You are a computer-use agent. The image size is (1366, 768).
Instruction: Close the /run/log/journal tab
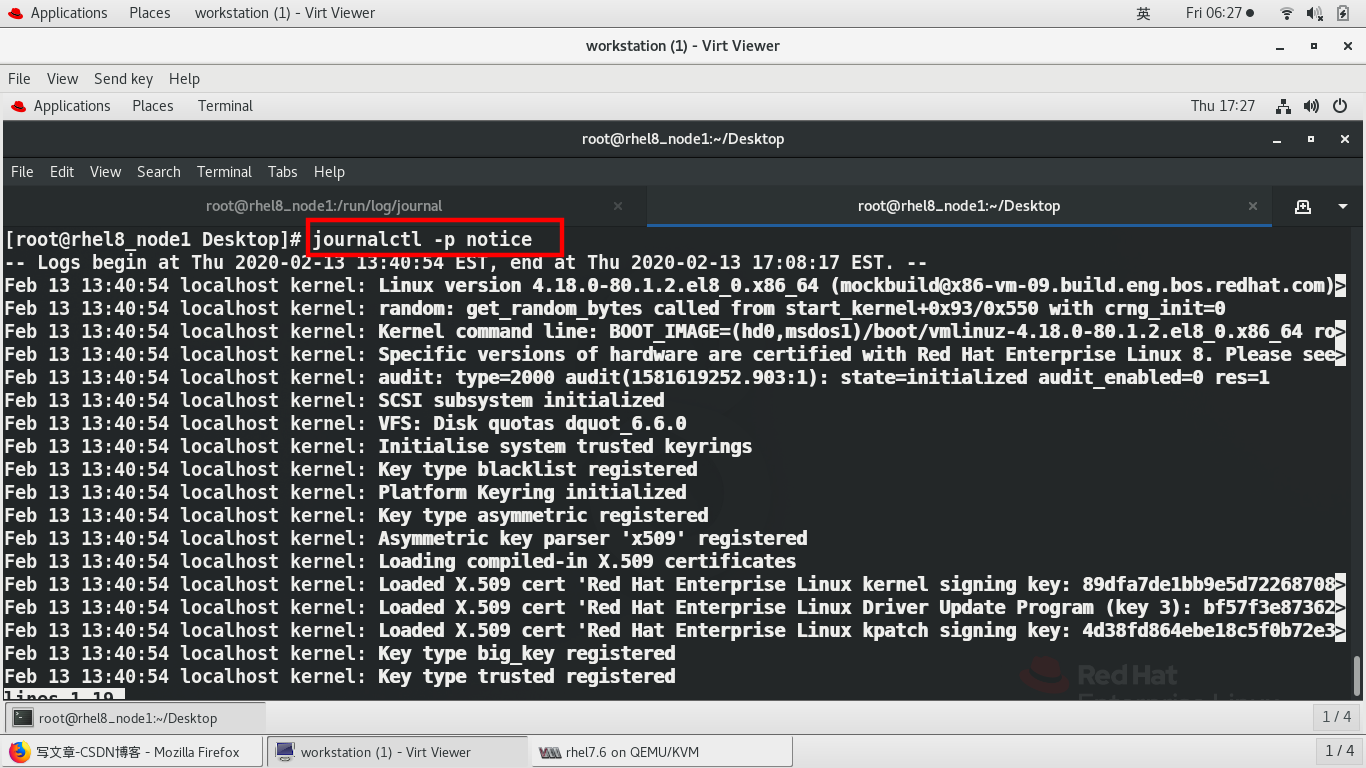618,206
